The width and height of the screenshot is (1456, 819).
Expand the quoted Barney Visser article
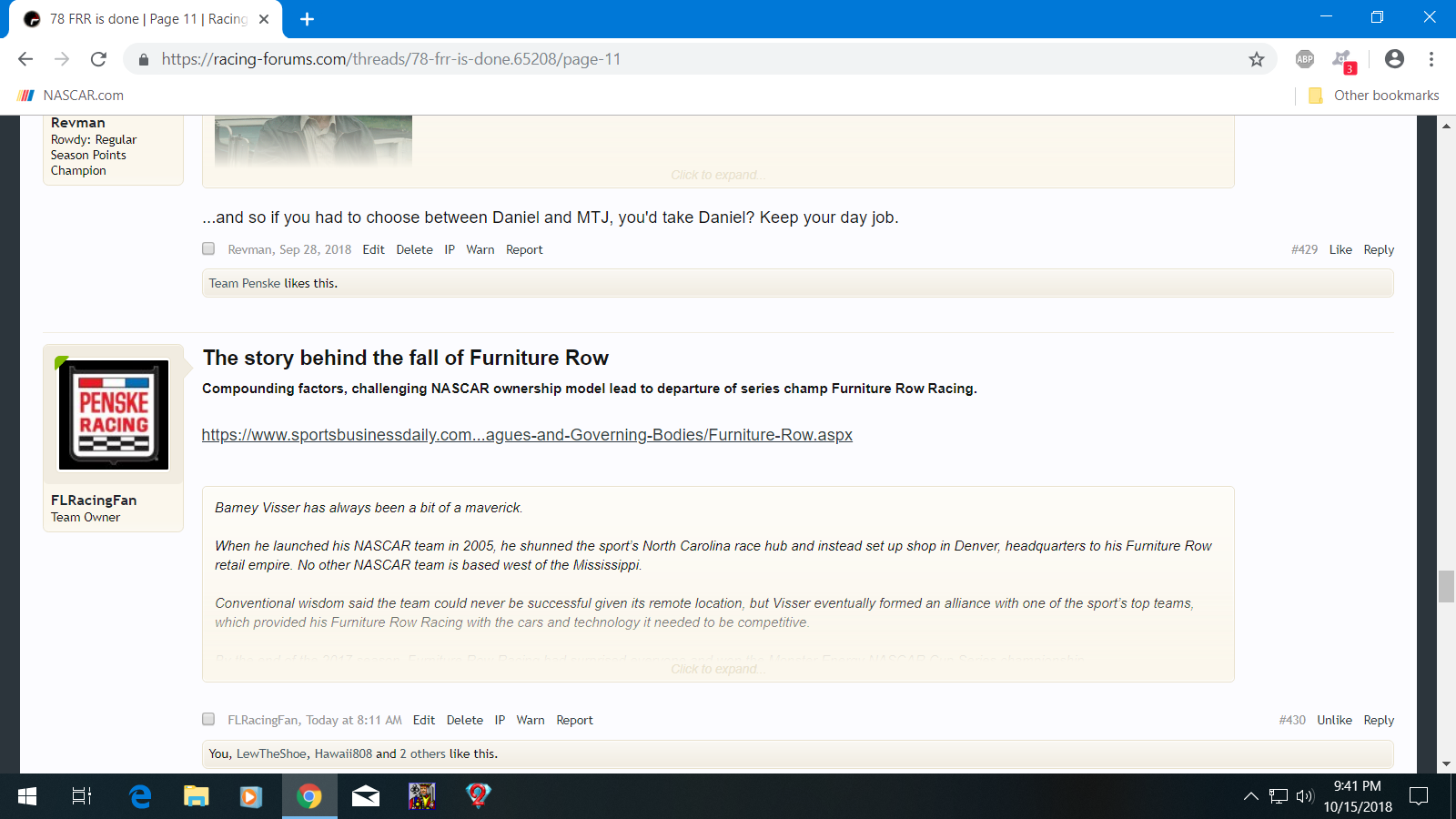pos(717,669)
